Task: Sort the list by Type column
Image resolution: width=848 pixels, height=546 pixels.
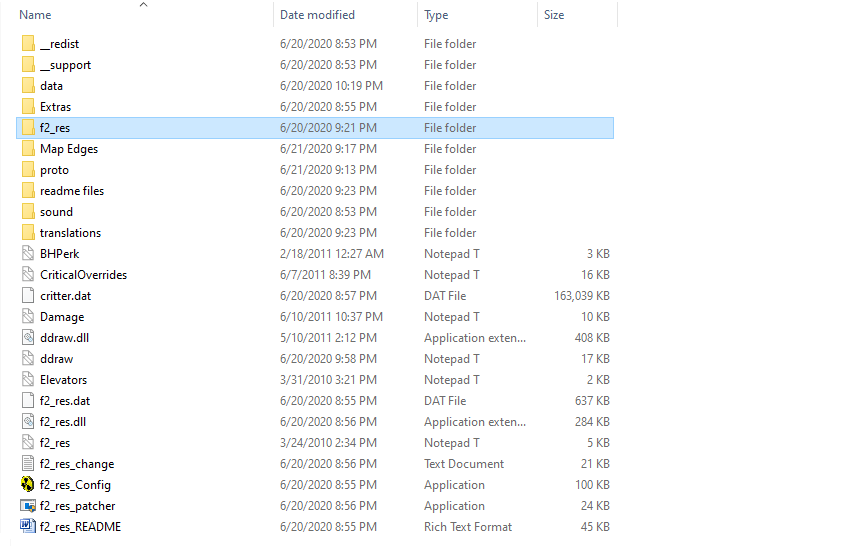Action: coord(436,15)
